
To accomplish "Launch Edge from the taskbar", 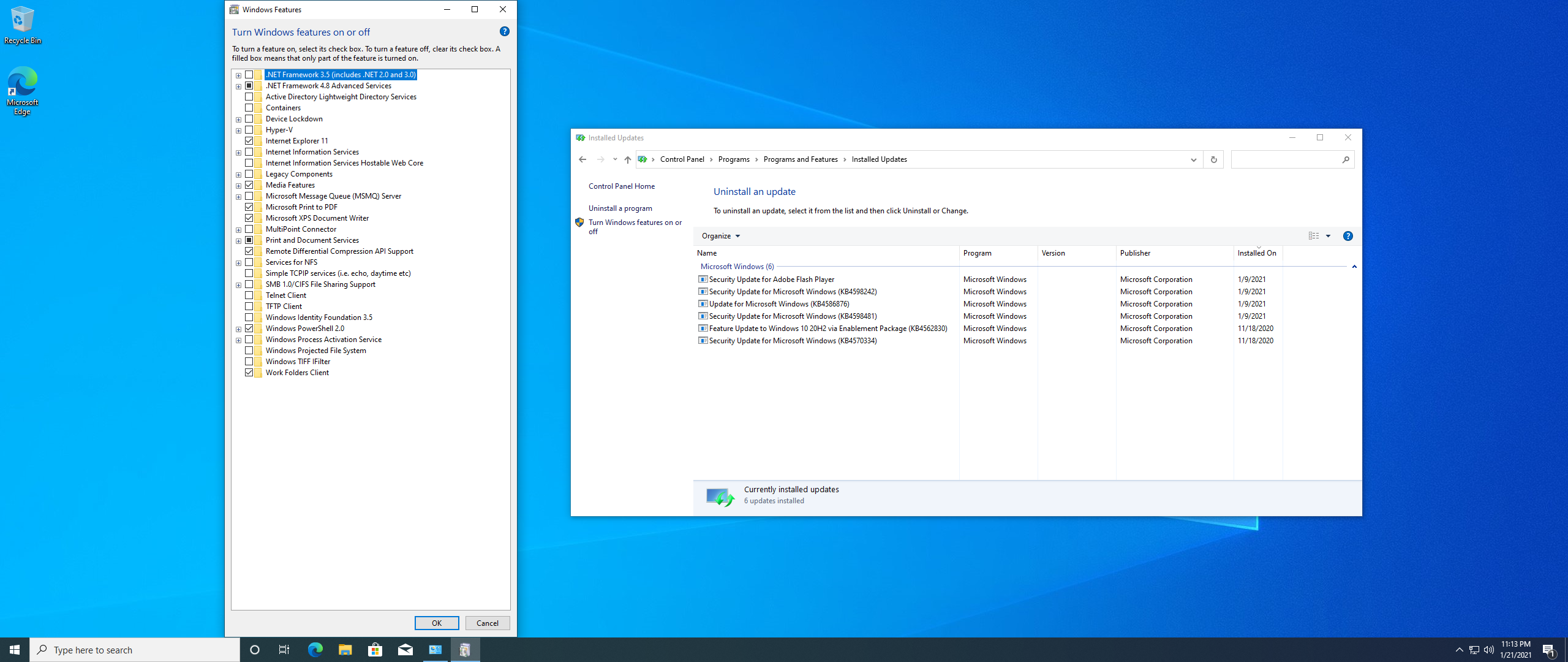I will coord(315,650).
